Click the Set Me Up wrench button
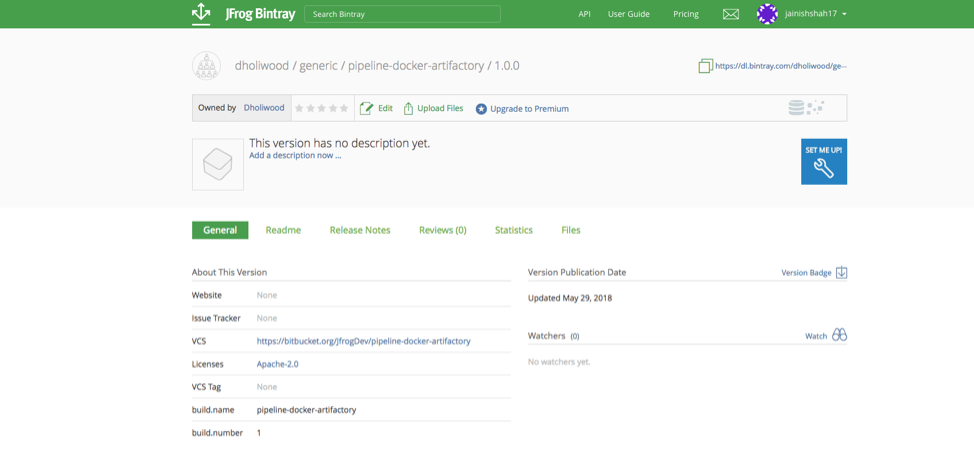 [823, 162]
